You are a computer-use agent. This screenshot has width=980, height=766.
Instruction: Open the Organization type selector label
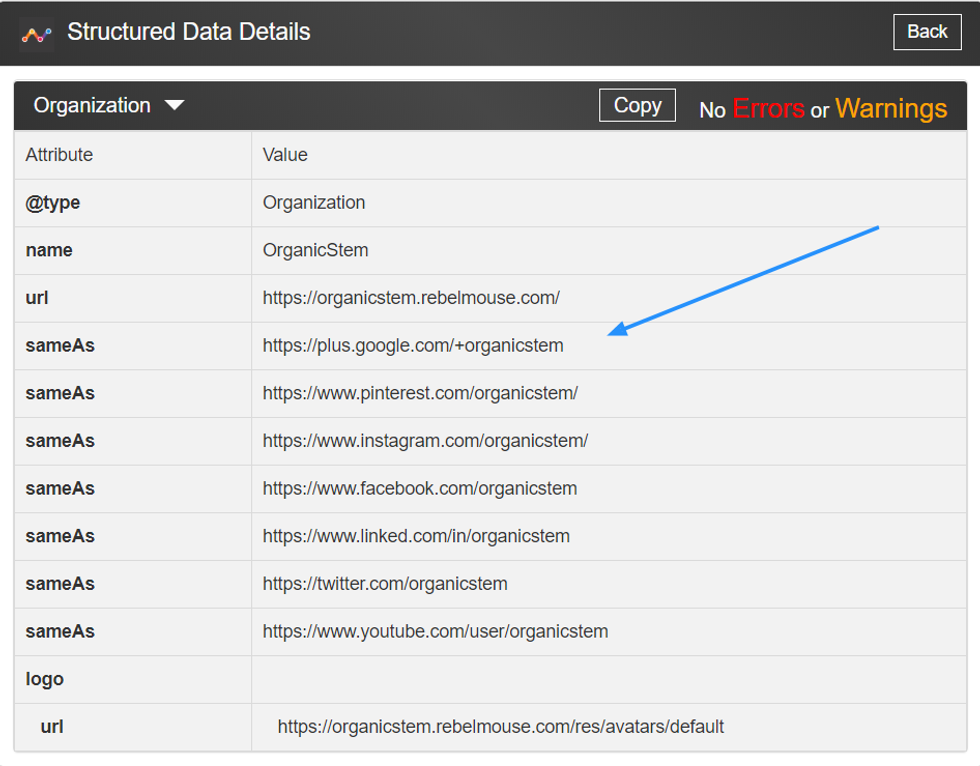(x=92, y=106)
